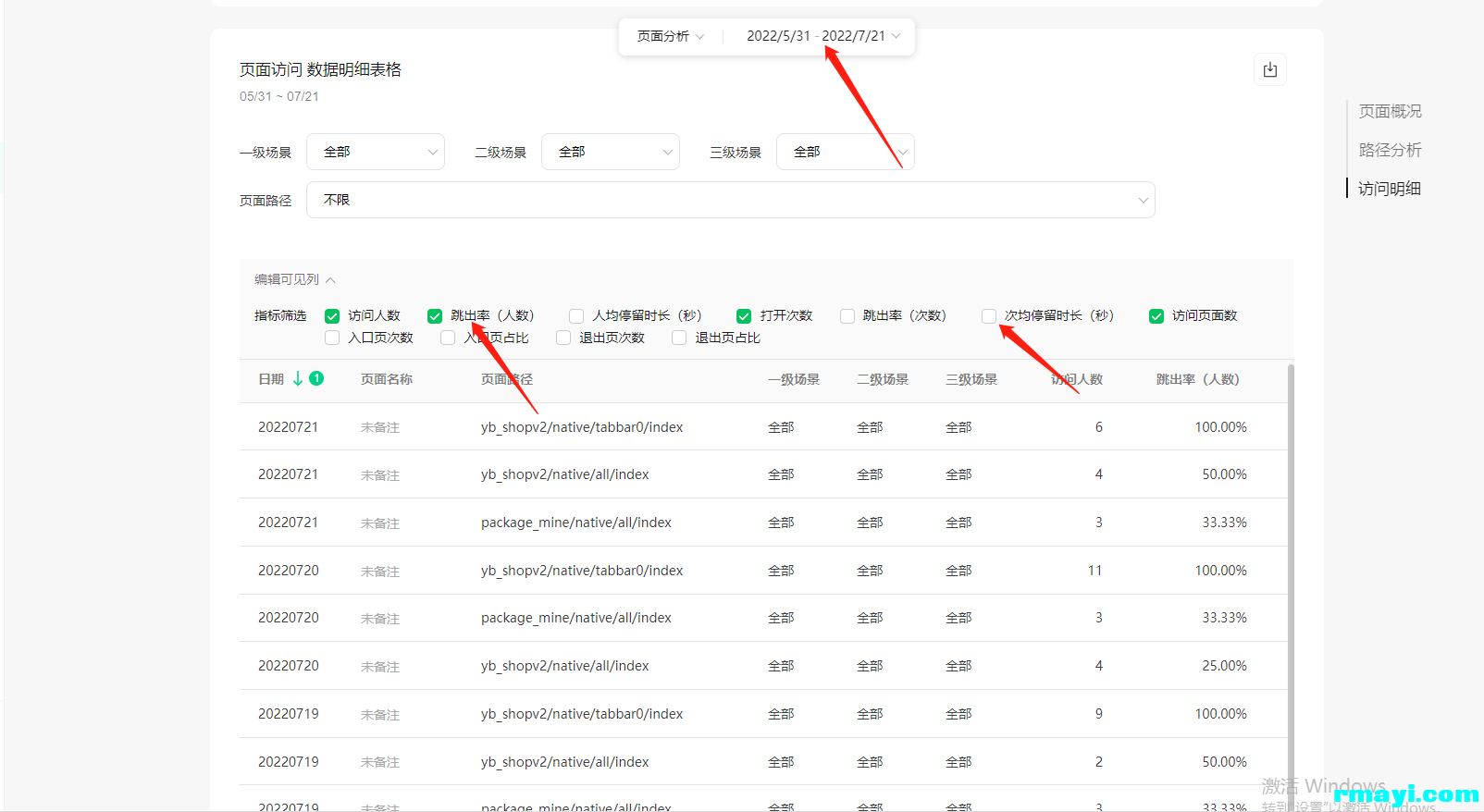The height and width of the screenshot is (812, 1484).
Task: Select 访问明细 in side navigation
Action: tap(1390, 189)
